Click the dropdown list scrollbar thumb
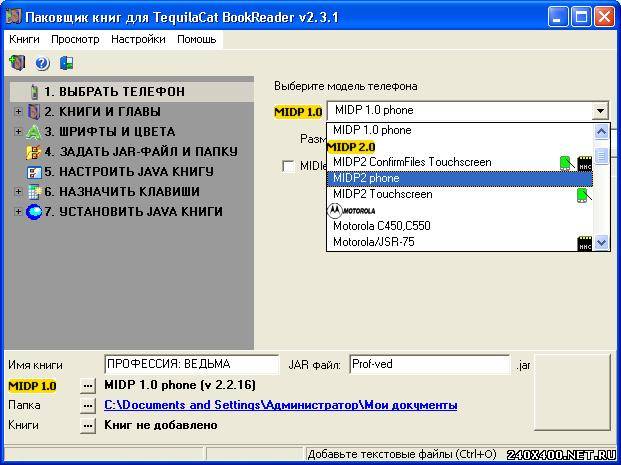621x465 pixels. point(601,155)
